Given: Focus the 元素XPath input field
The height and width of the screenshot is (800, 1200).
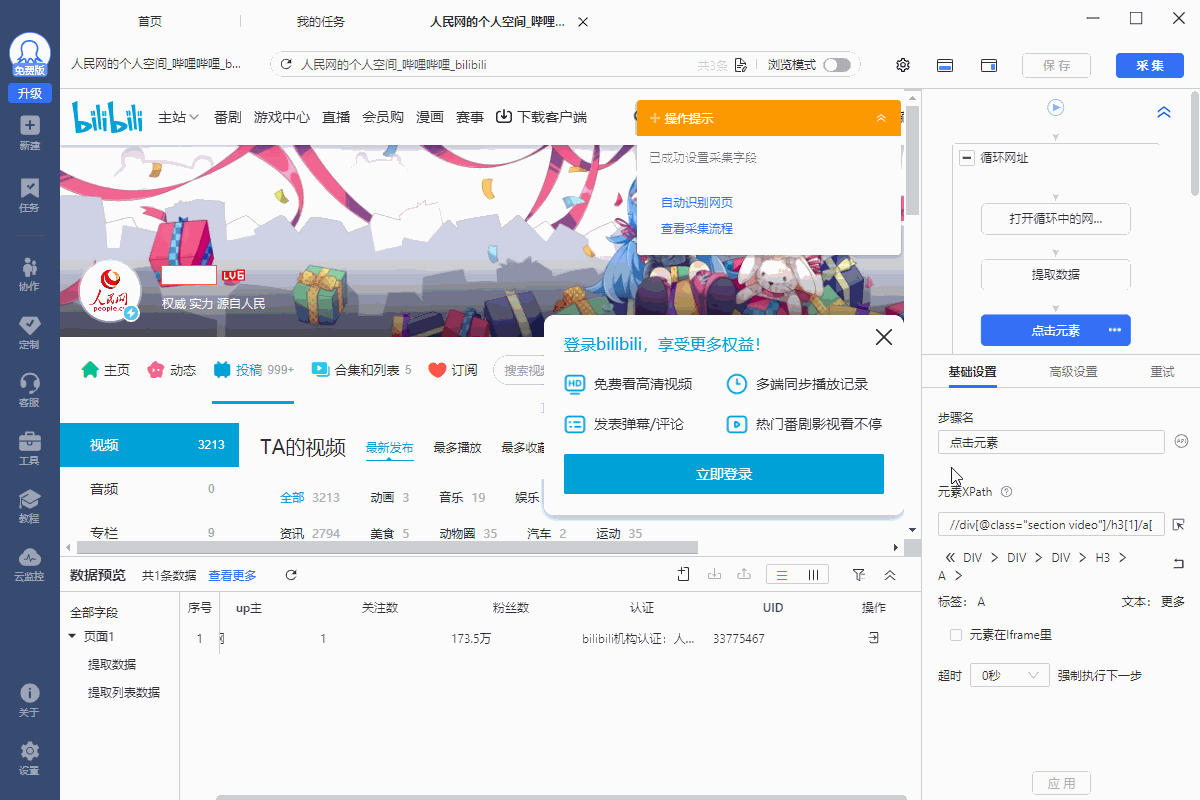Looking at the screenshot, I should (x=1051, y=525).
